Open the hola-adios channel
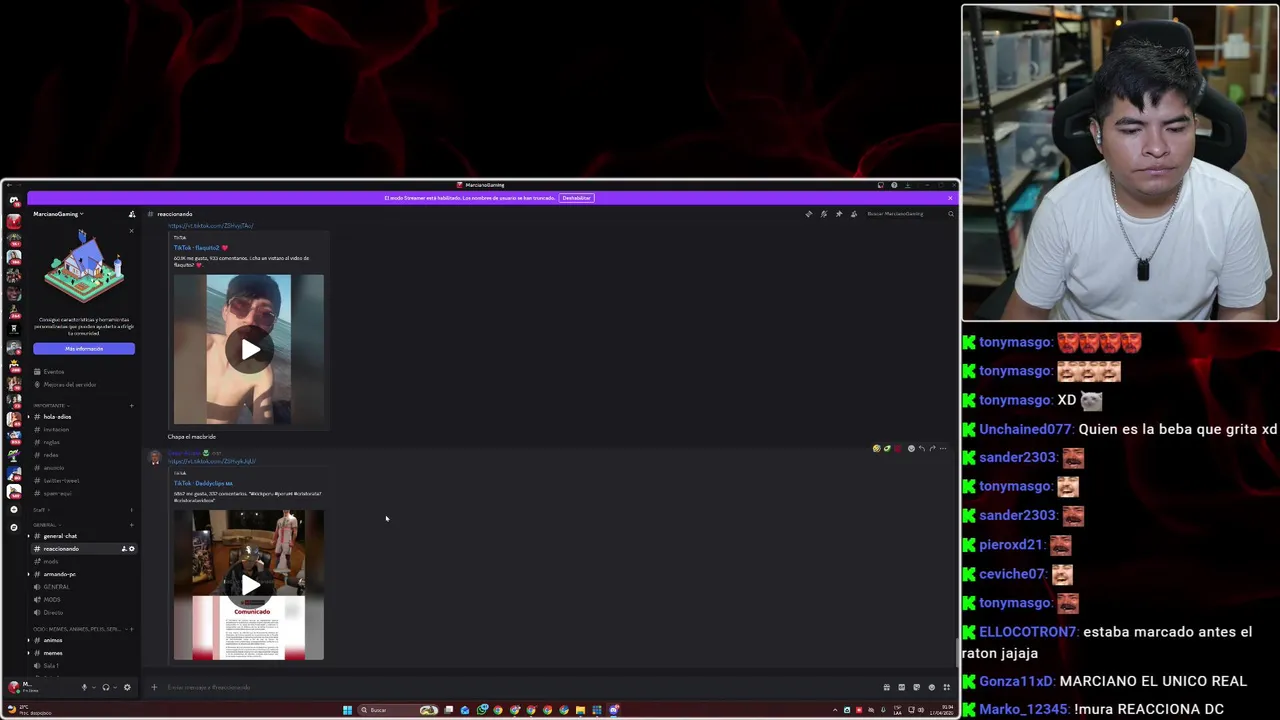Viewport: 1280px width, 720px height. (x=57, y=417)
